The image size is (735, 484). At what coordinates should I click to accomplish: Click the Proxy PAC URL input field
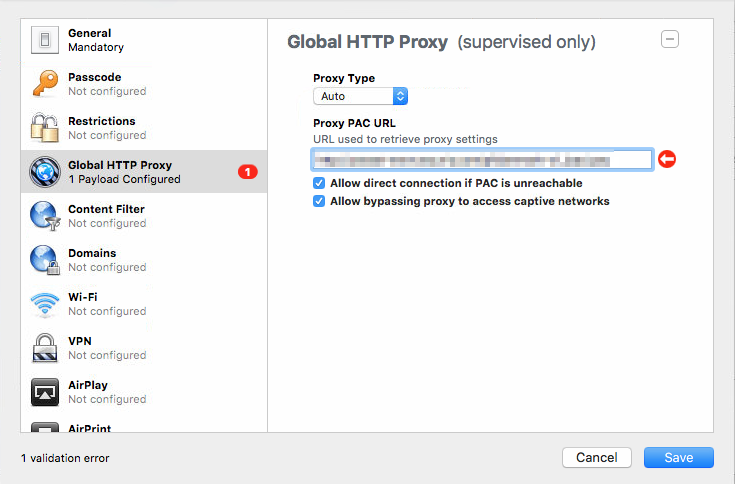[482, 159]
